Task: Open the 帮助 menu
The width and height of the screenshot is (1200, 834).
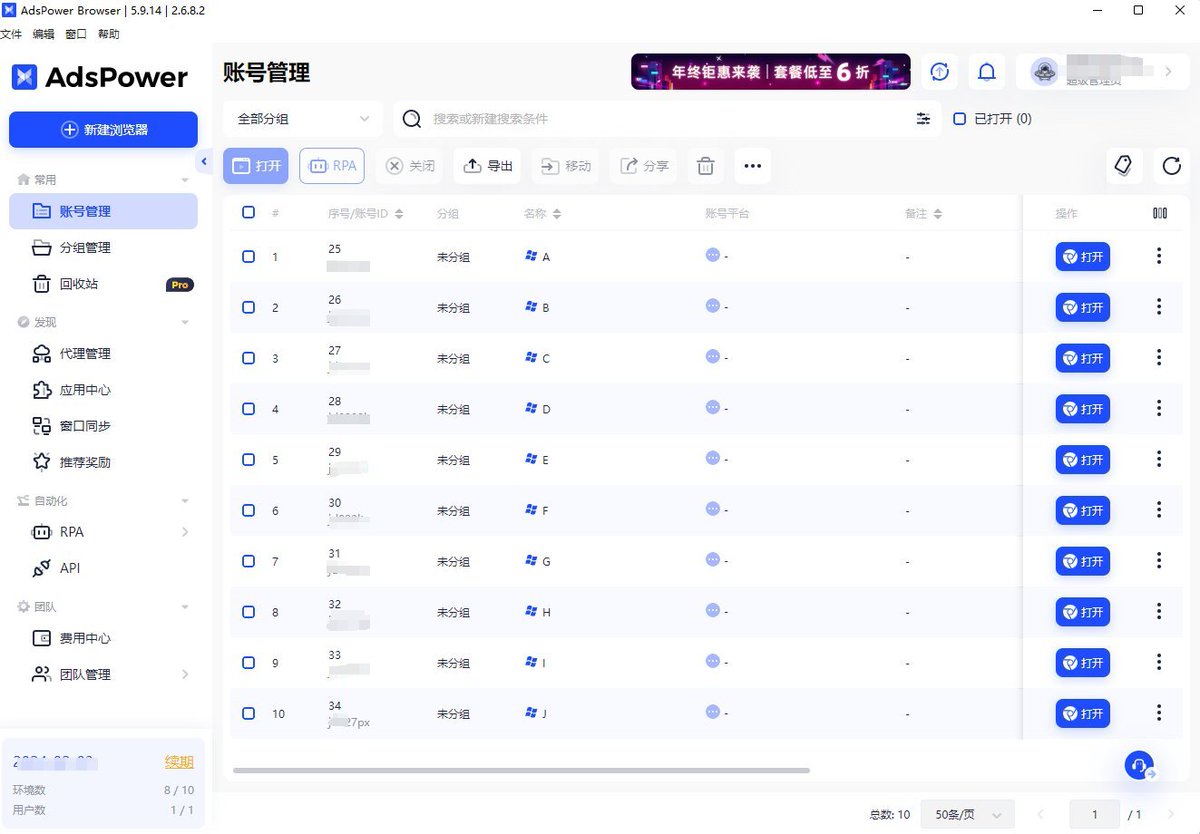Action: 108,33
